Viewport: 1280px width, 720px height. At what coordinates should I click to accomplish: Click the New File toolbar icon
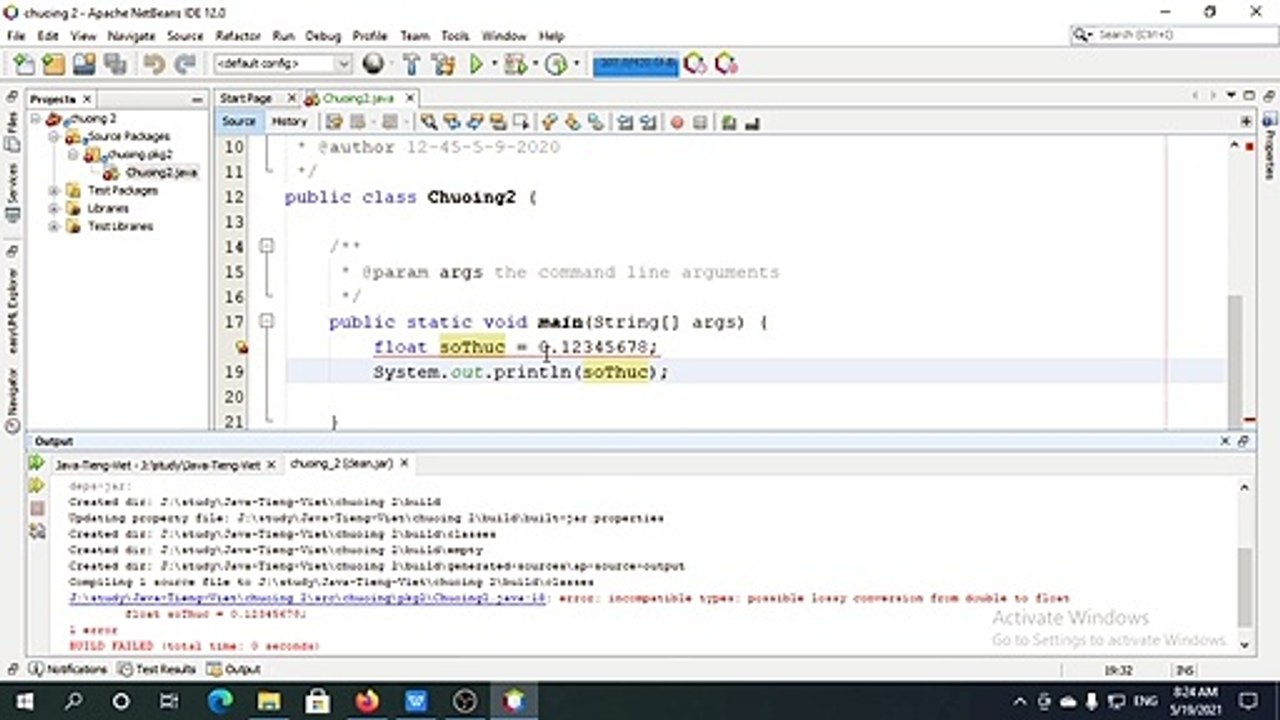(x=24, y=64)
